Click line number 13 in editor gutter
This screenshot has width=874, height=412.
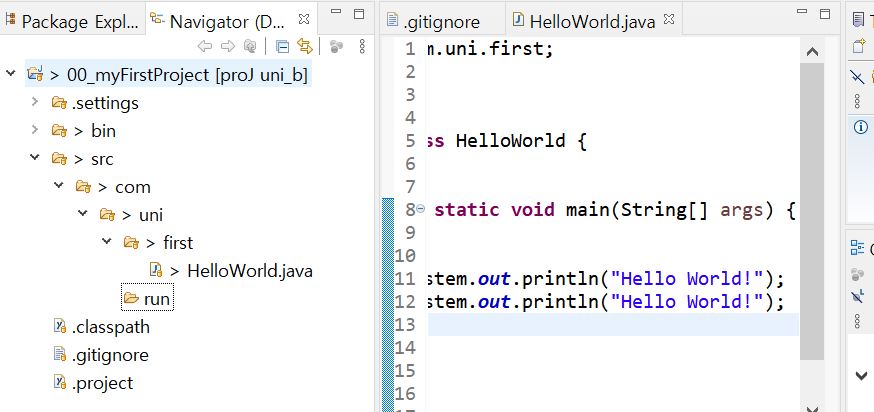tap(405, 324)
